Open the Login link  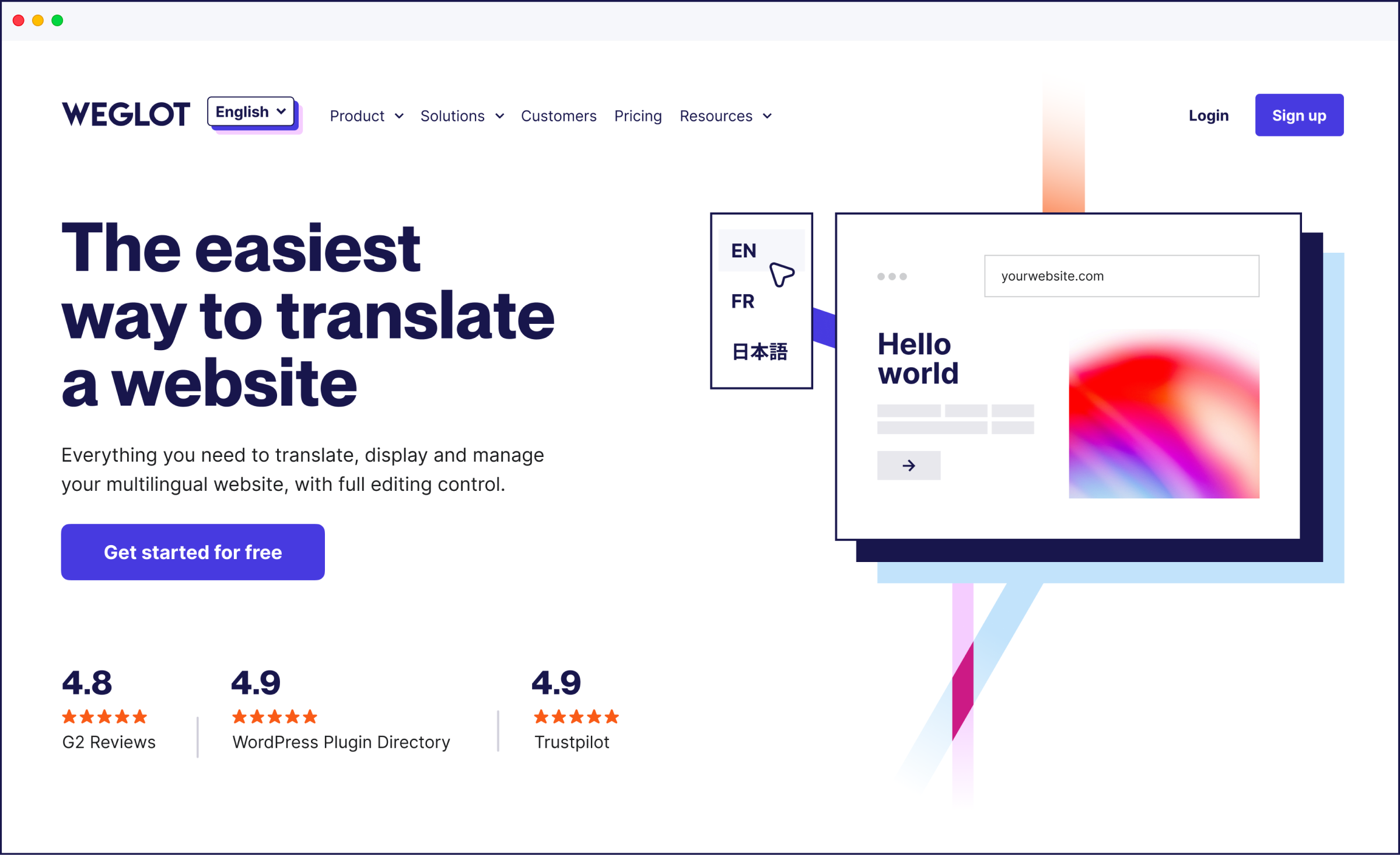(x=1208, y=115)
